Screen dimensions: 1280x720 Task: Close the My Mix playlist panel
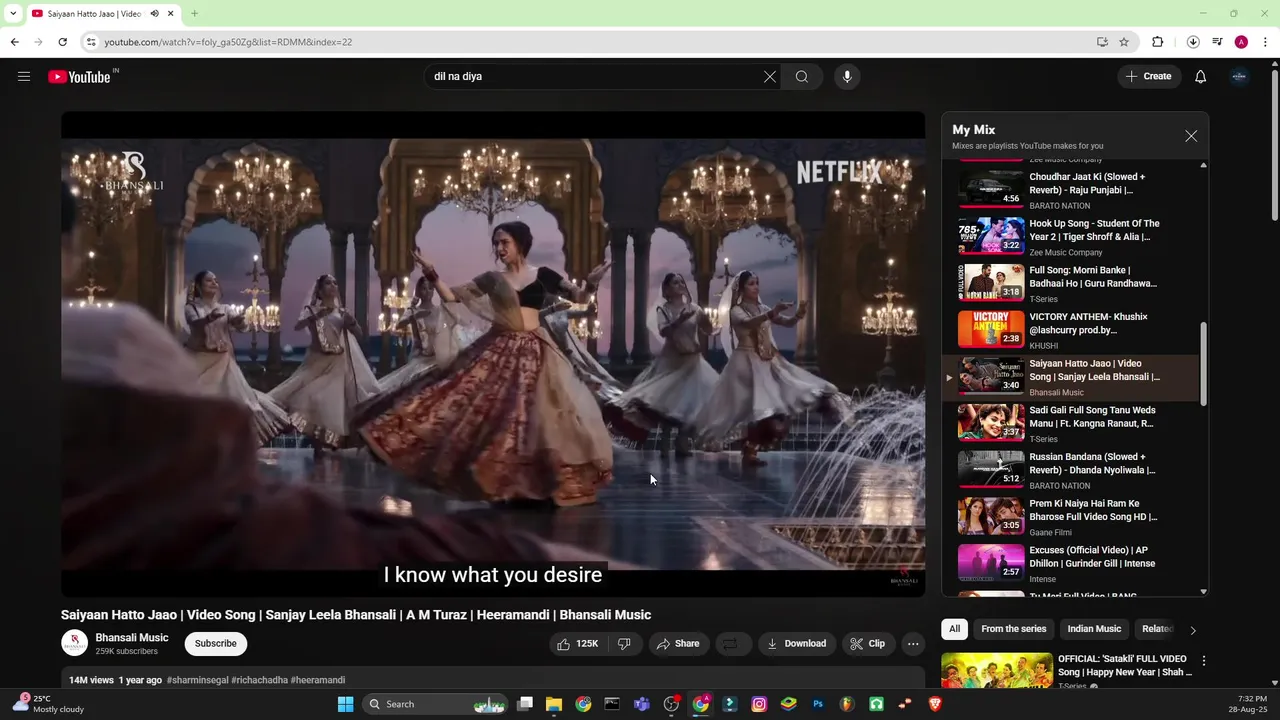1191,136
